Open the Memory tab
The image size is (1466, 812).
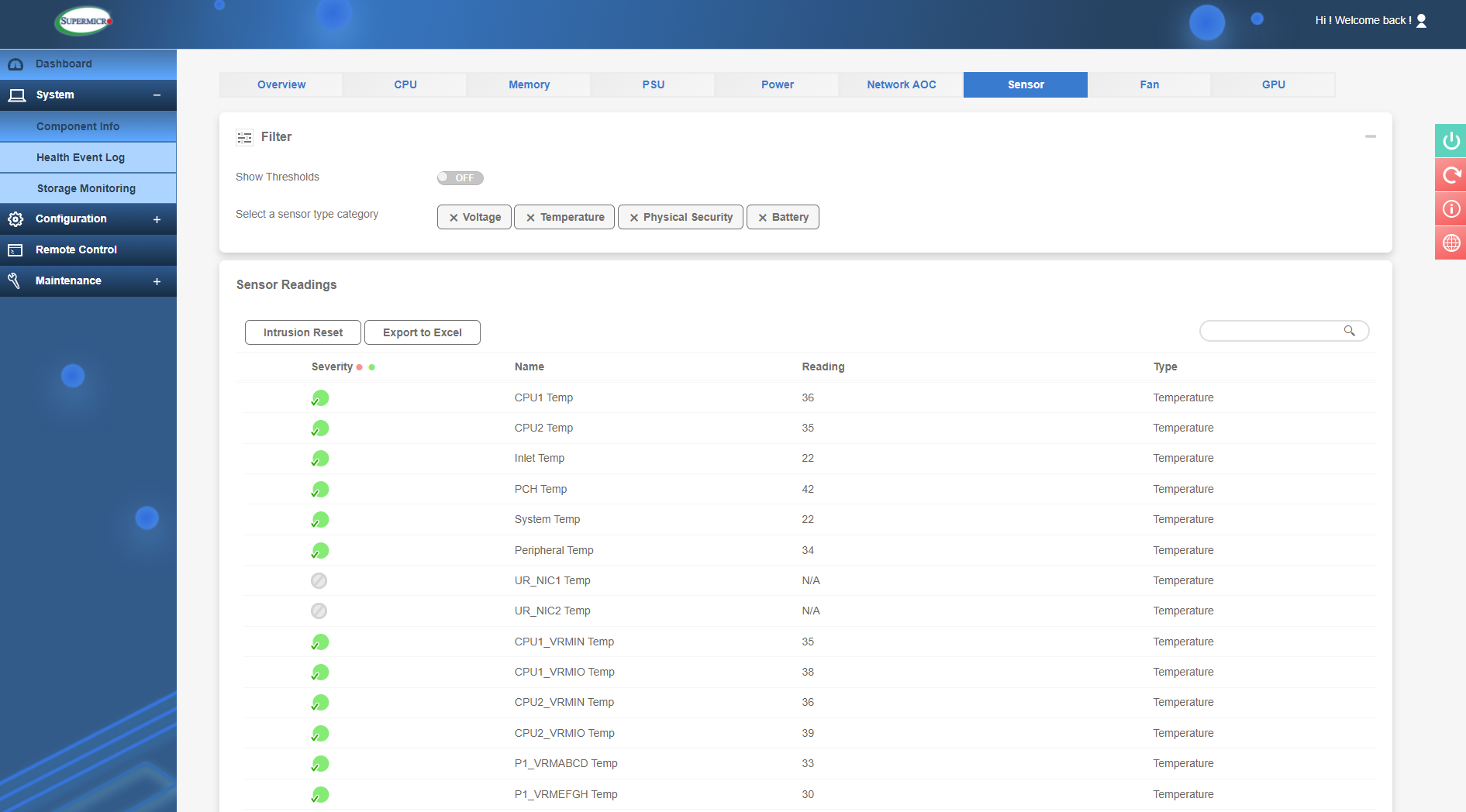click(x=529, y=84)
